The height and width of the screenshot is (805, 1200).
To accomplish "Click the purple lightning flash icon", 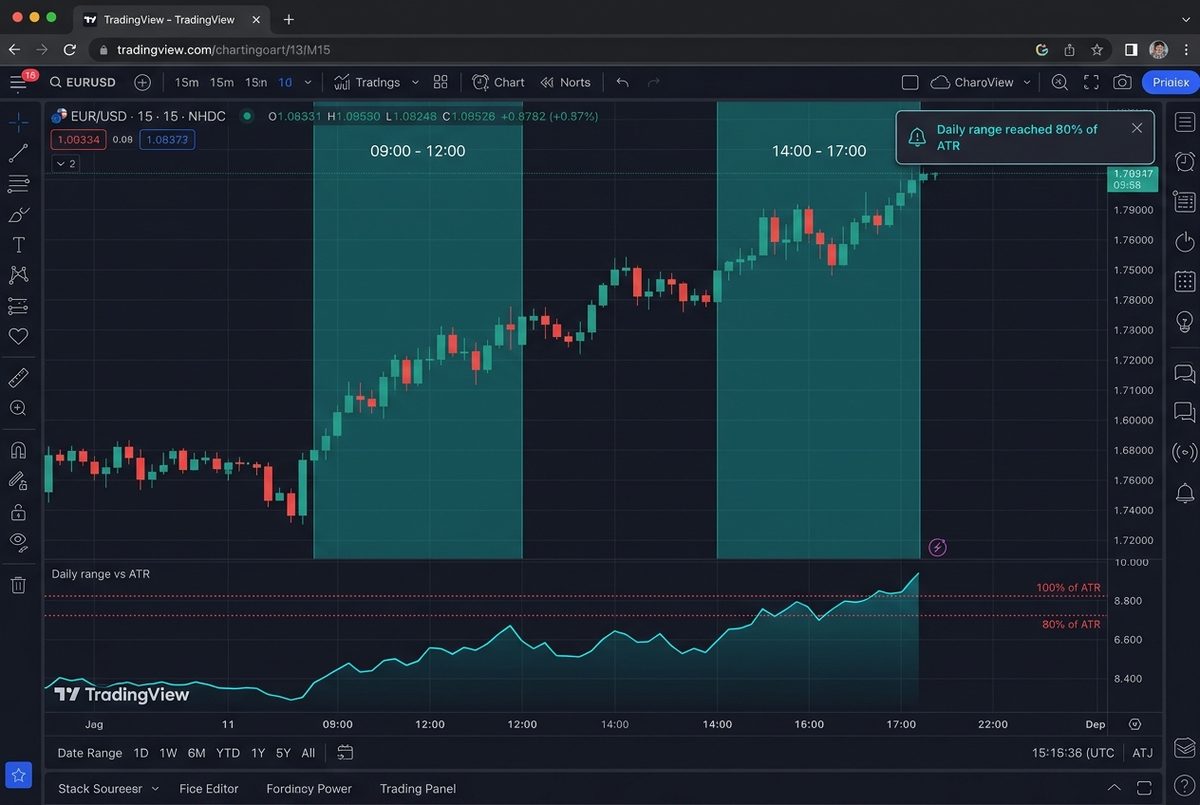I will pos(937,547).
